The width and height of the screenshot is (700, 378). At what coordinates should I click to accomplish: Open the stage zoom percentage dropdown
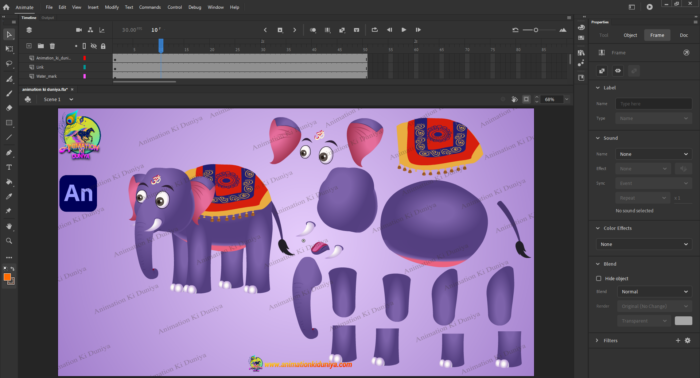(x=567, y=99)
